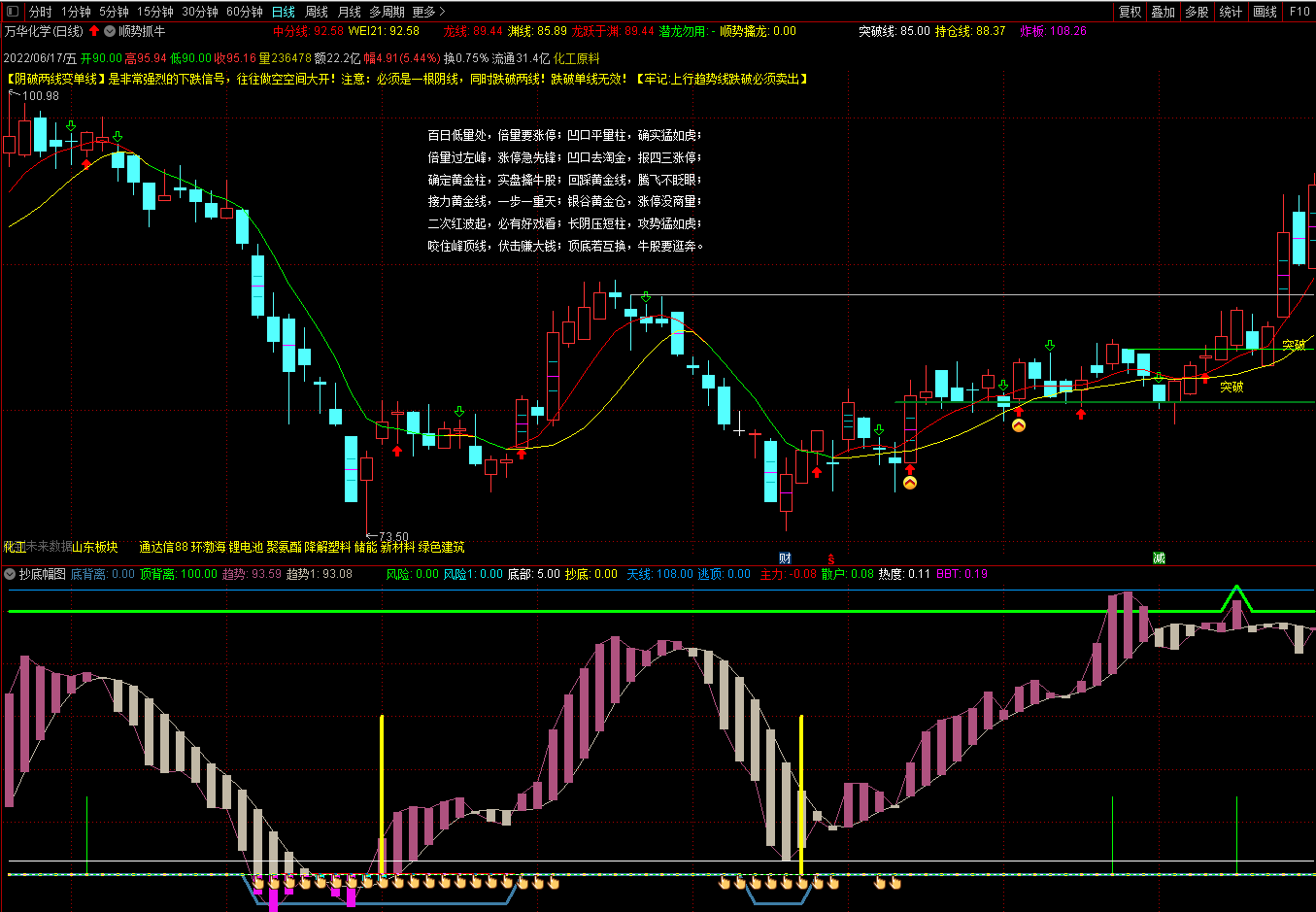Viewport: 1316px width, 912px height.
Task: Click the panel layout icon at top-left
Action: (x=14, y=12)
